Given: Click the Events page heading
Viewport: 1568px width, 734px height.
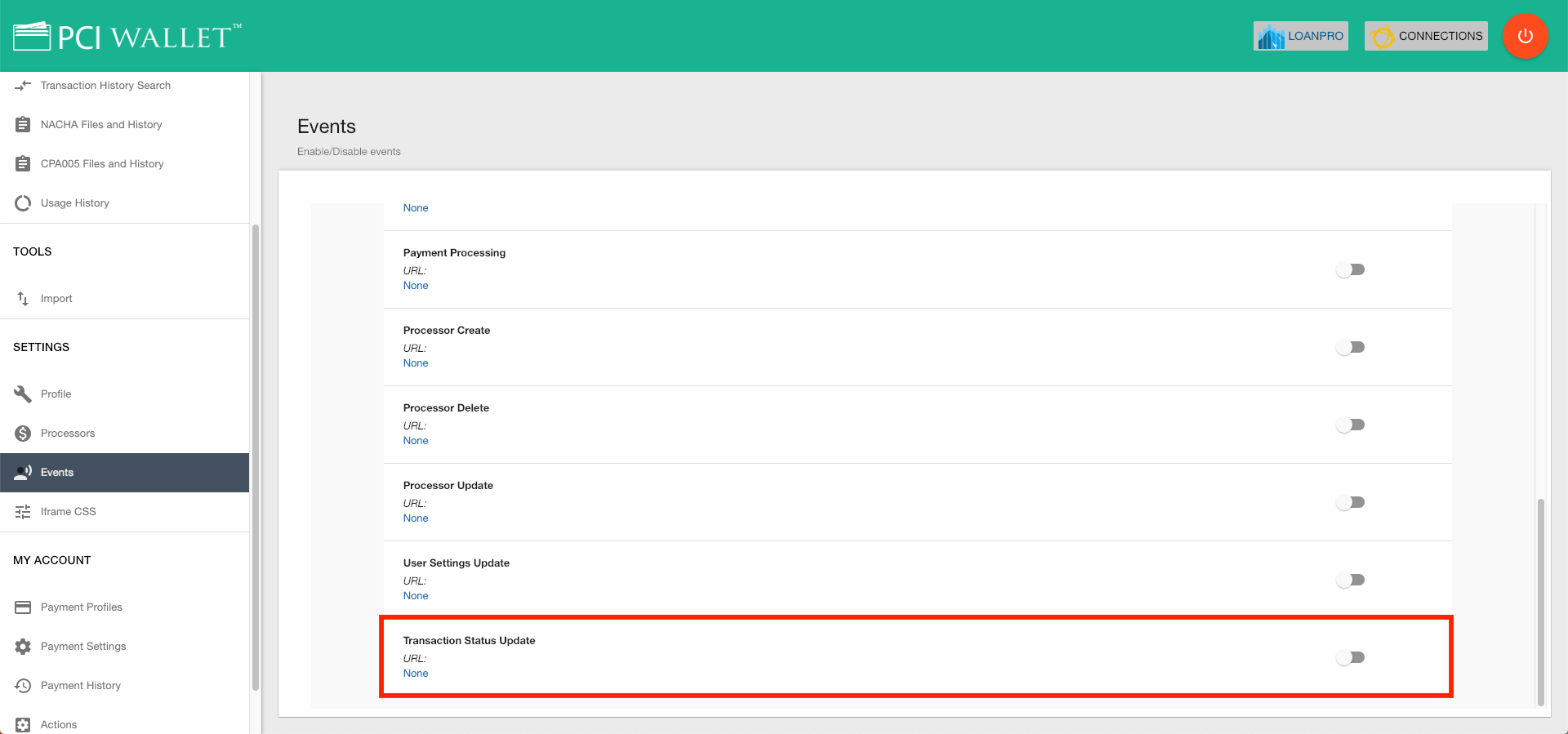Looking at the screenshot, I should 327,127.
